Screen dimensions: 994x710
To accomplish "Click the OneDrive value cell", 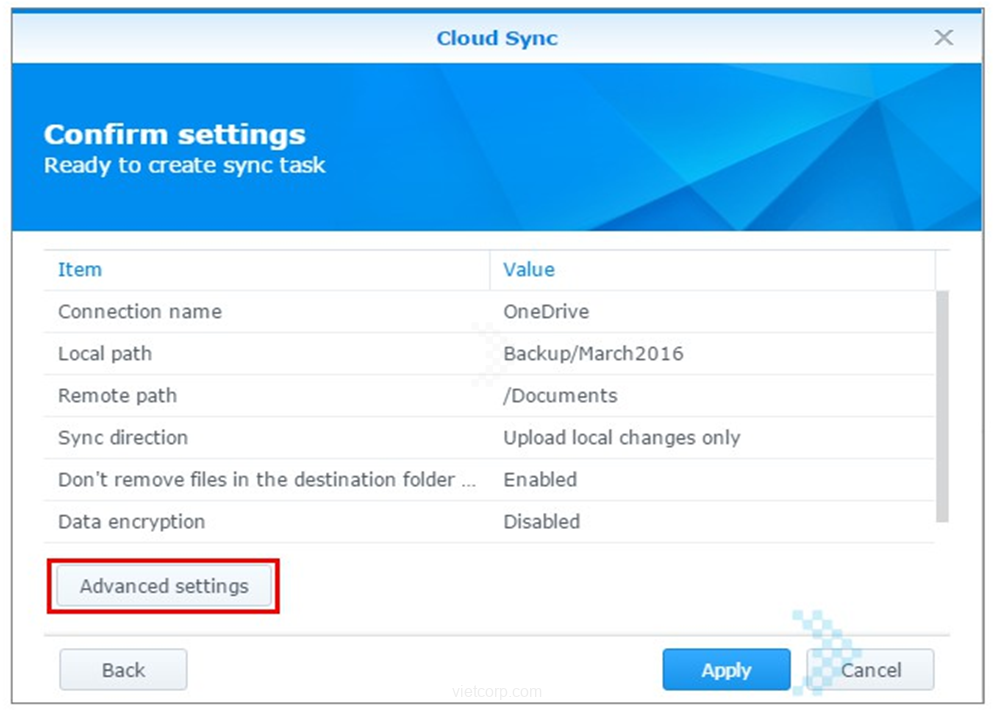I will pos(546,312).
